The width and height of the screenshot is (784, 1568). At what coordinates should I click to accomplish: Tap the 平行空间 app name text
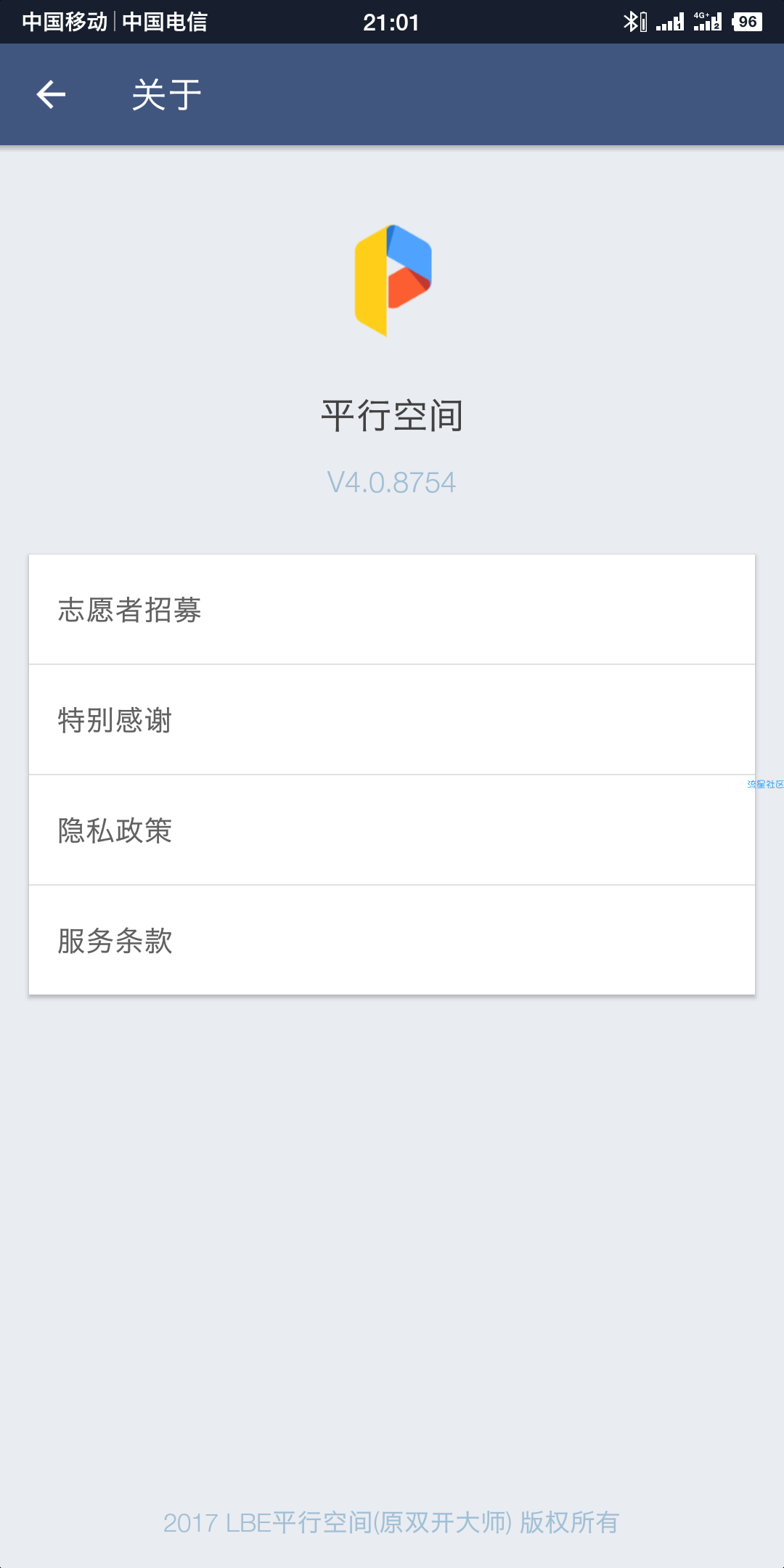392,416
